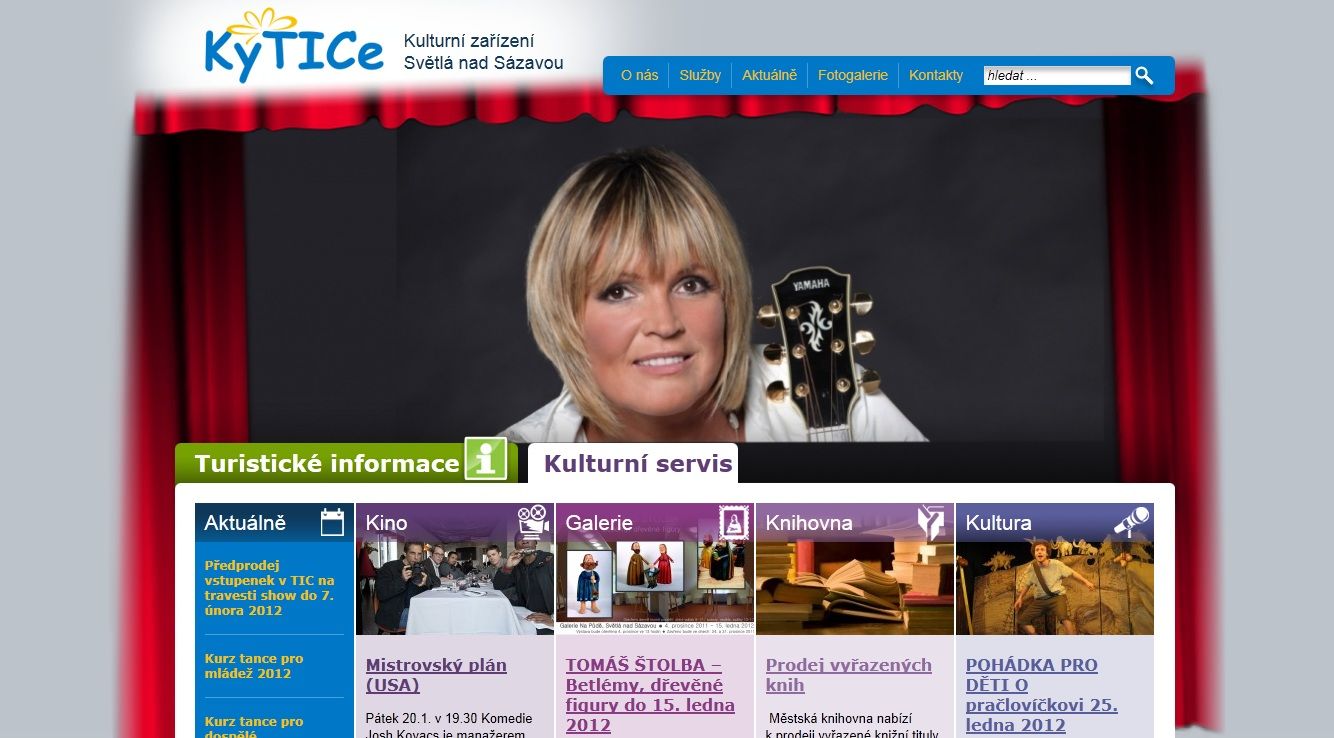
Task: Click the magnifier search icon
Action: pos(1144,75)
